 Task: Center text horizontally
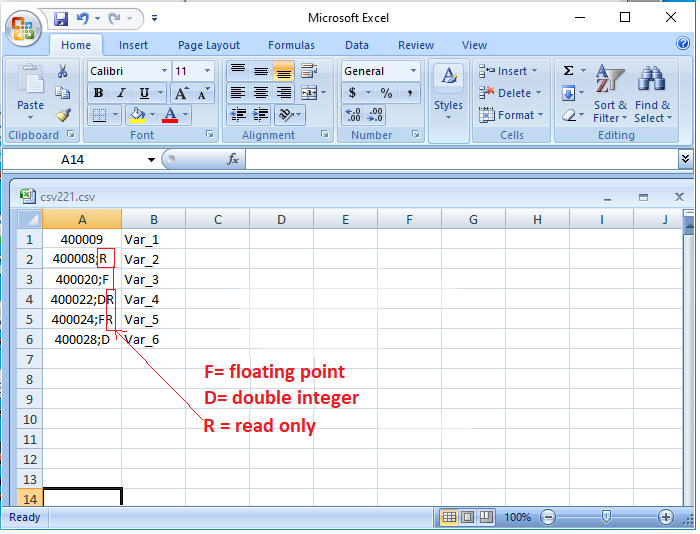(261, 93)
